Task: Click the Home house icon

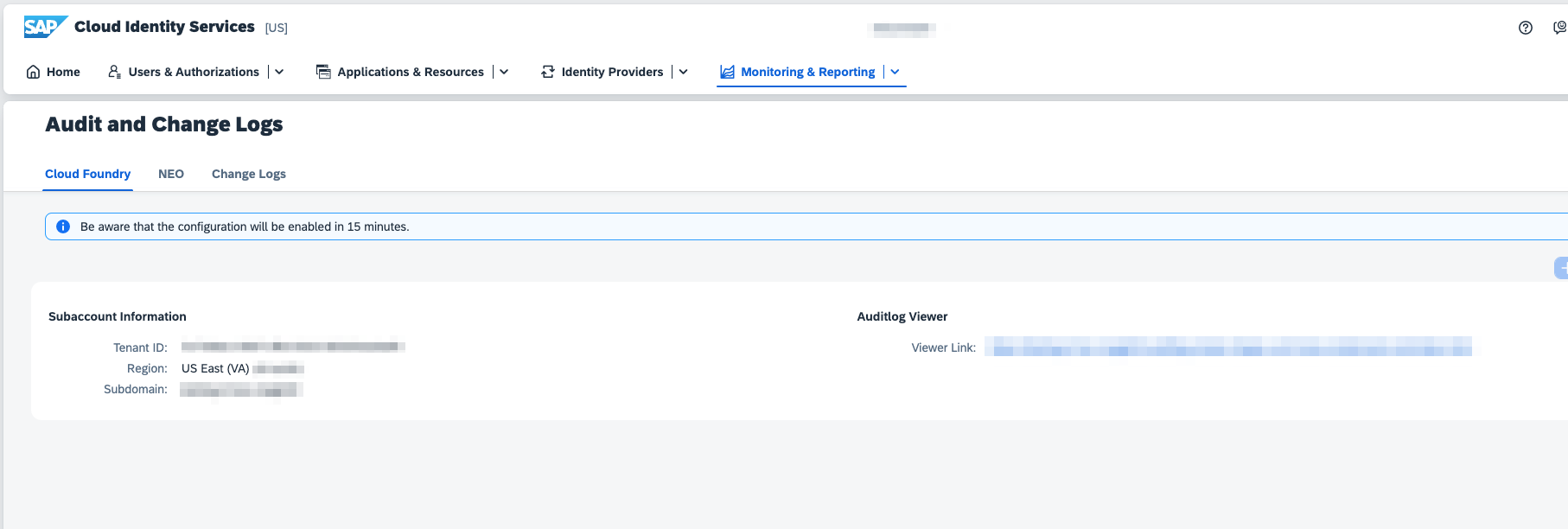Action: pos(33,72)
